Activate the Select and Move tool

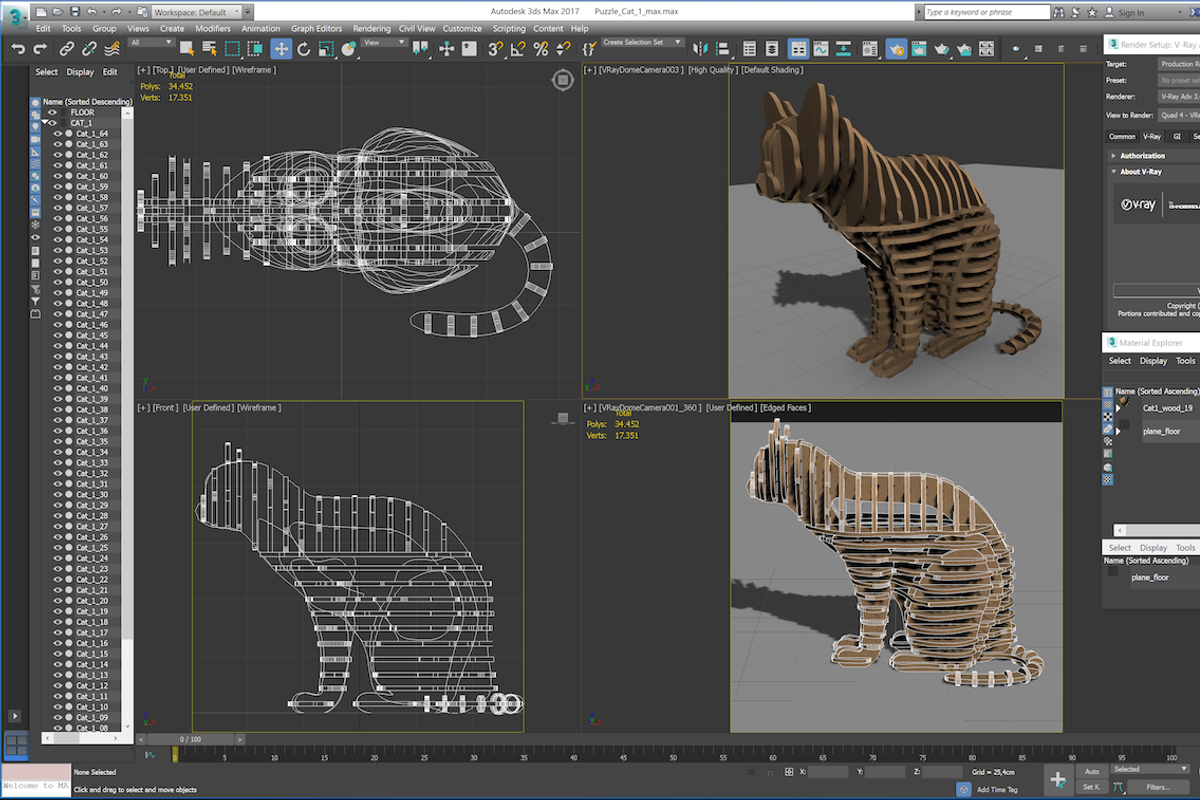281,48
